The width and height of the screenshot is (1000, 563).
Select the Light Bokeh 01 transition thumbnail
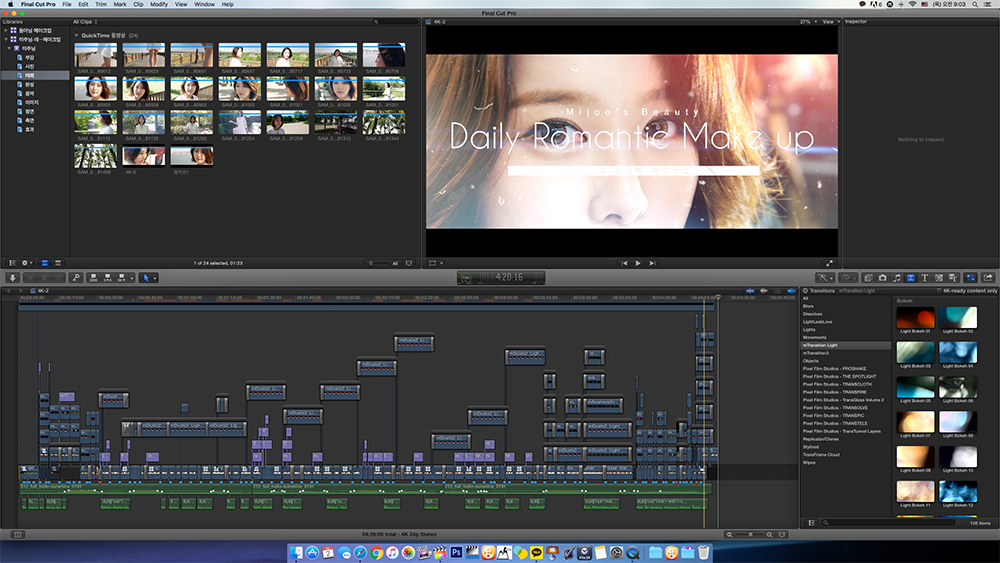click(x=915, y=318)
